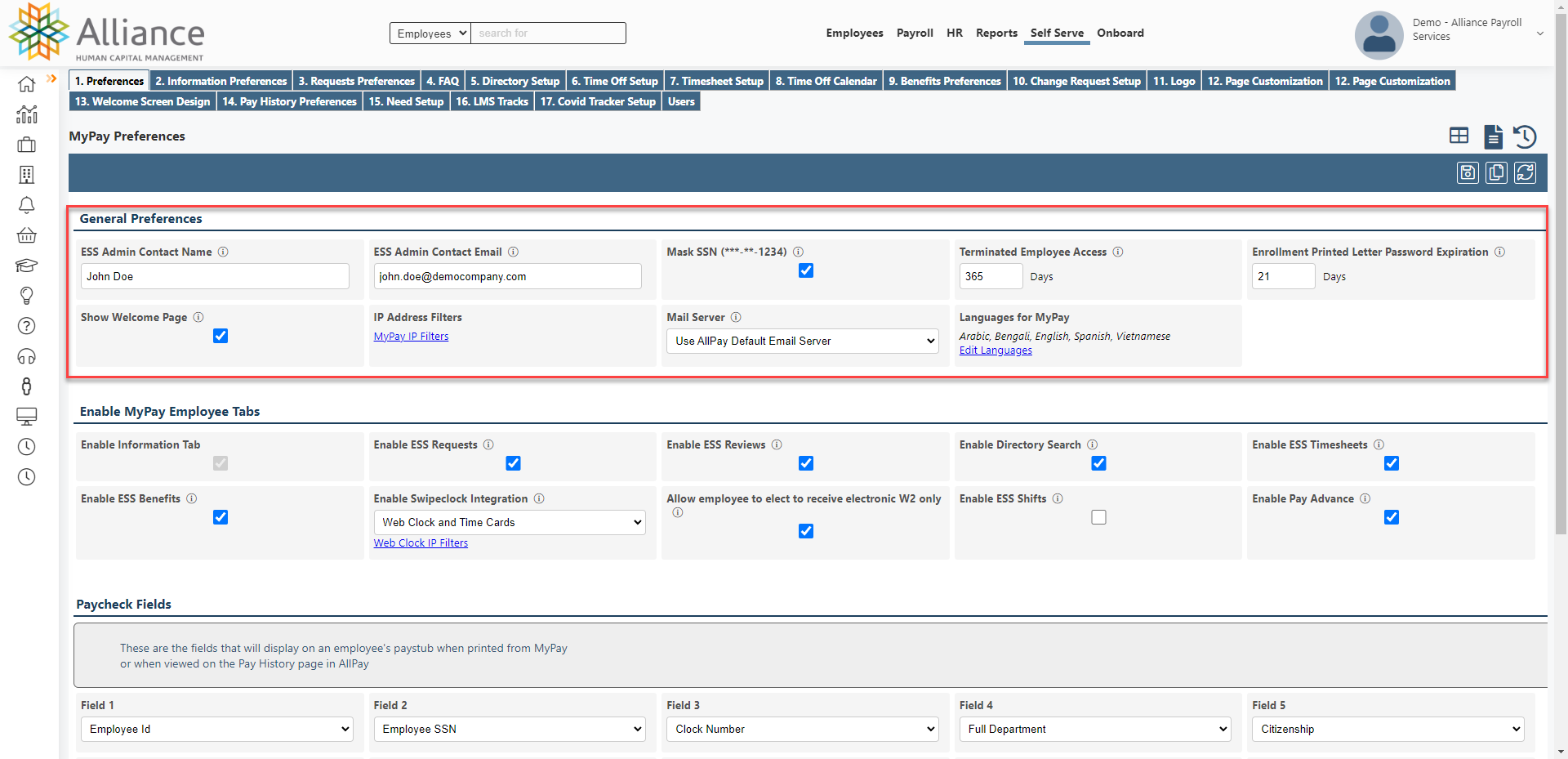Screen dimensions: 1568x759
Task: Click the Alliance logo
Action: pyautogui.click(x=107, y=33)
